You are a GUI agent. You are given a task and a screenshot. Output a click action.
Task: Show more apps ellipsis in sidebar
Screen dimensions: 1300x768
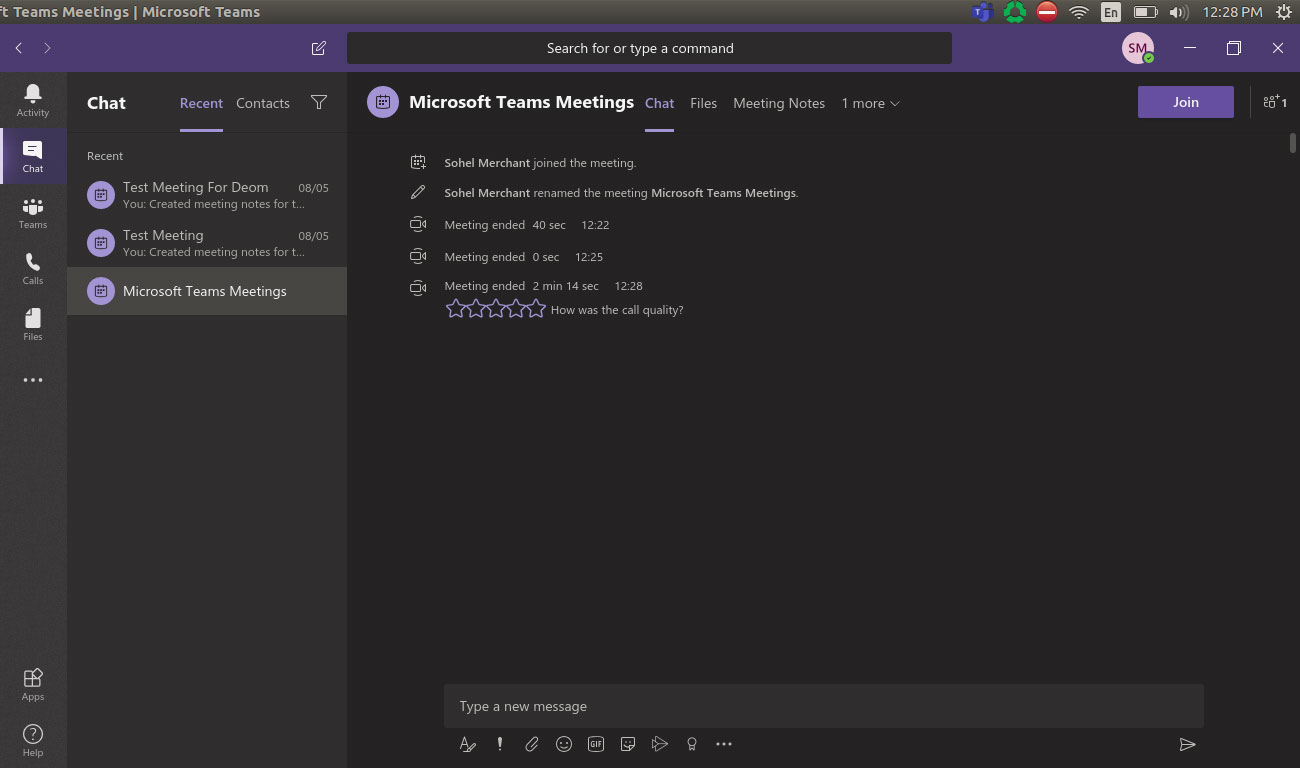pos(33,380)
